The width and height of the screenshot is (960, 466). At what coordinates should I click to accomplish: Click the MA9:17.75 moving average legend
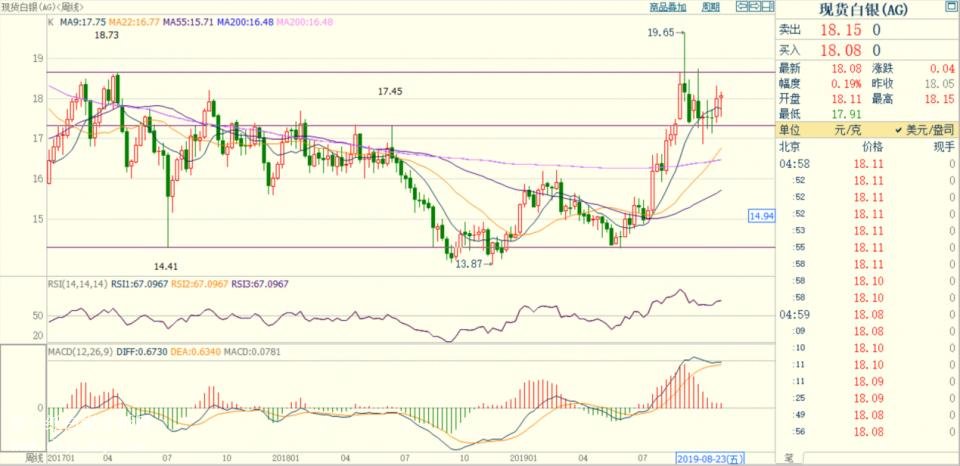pos(85,19)
